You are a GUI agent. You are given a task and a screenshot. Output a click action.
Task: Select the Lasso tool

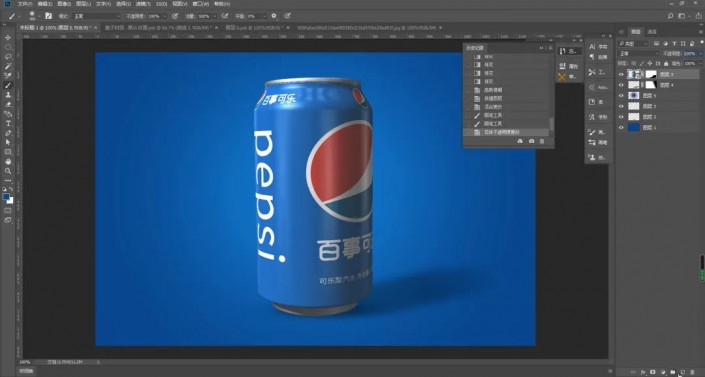click(x=8, y=57)
